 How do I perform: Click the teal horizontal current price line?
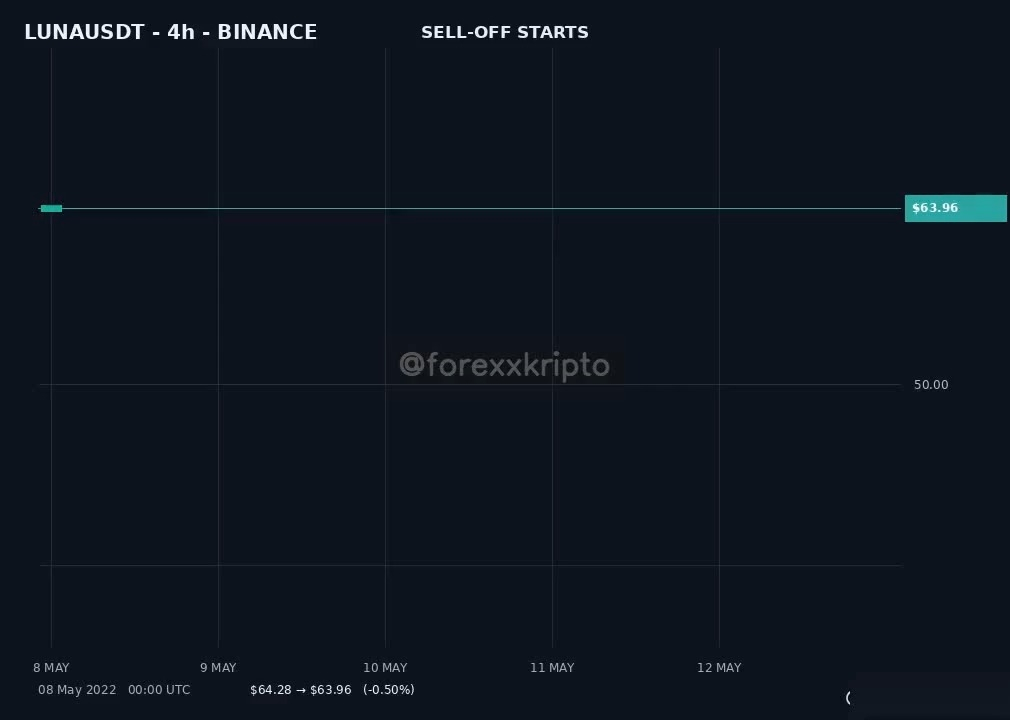pyautogui.click(x=482, y=208)
